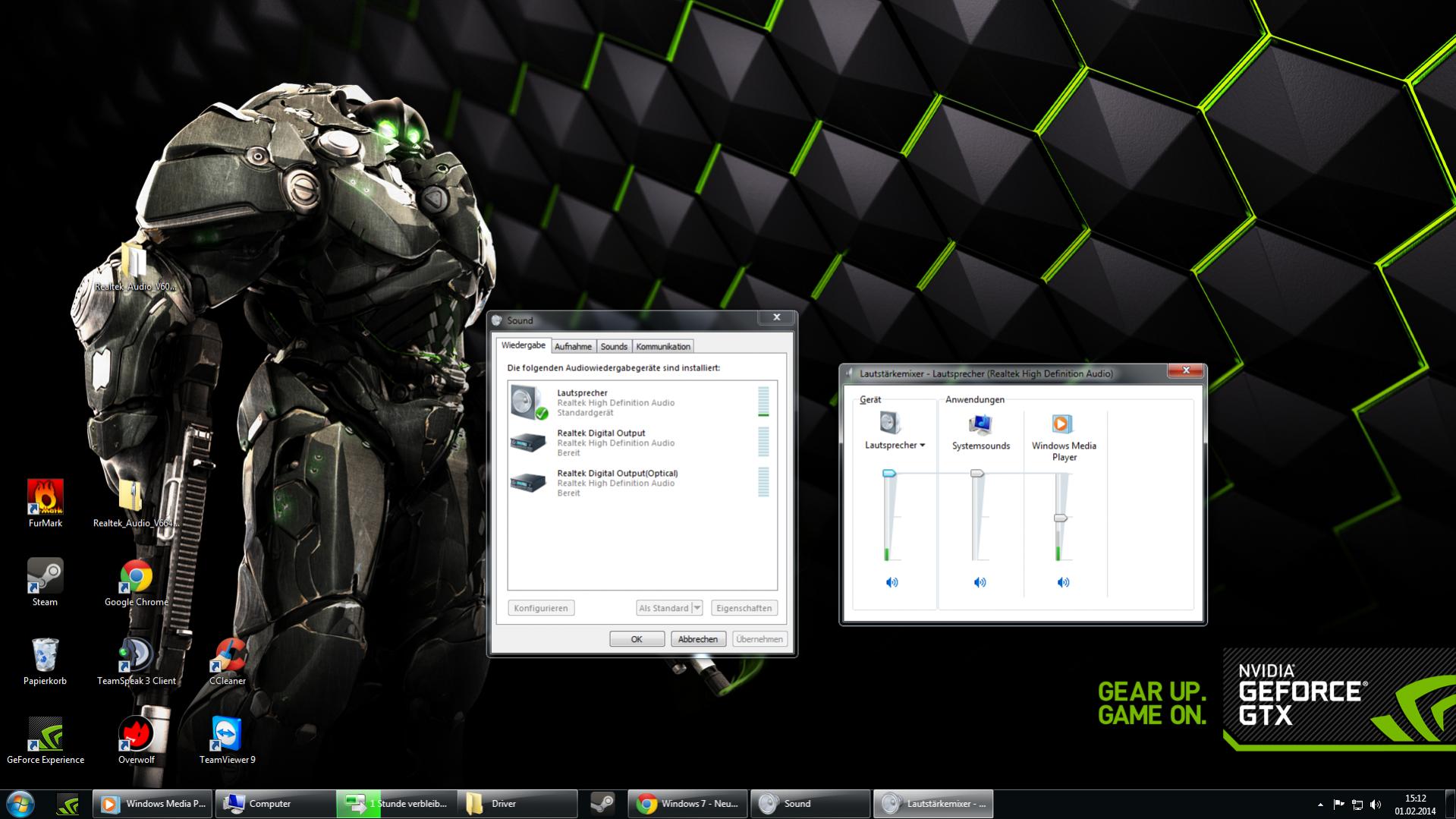
Task: Click the Systemsounds icon in volume mixer
Action: pyautogui.click(x=980, y=423)
